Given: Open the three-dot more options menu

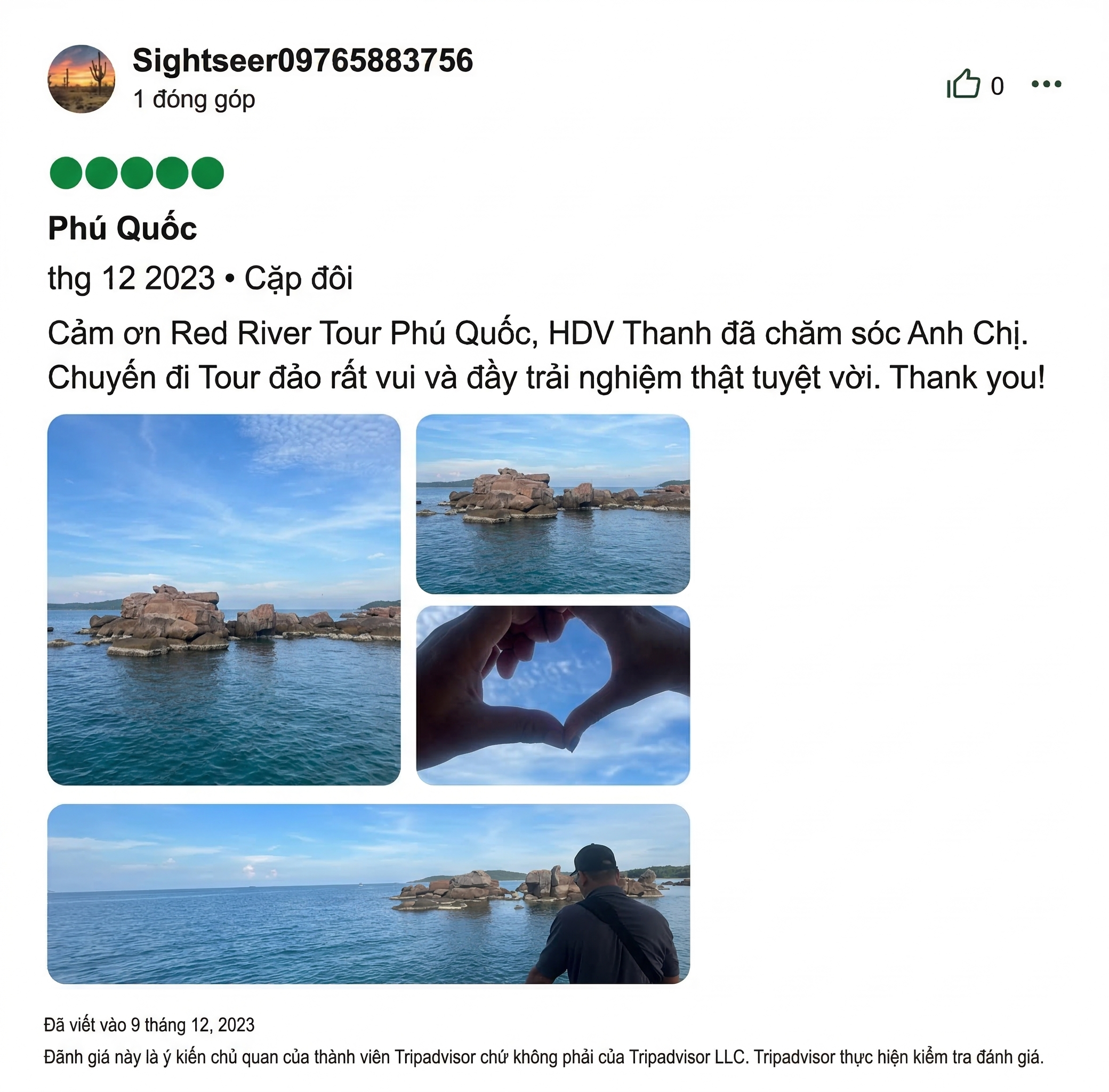Looking at the screenshot, I should 1046,84.
